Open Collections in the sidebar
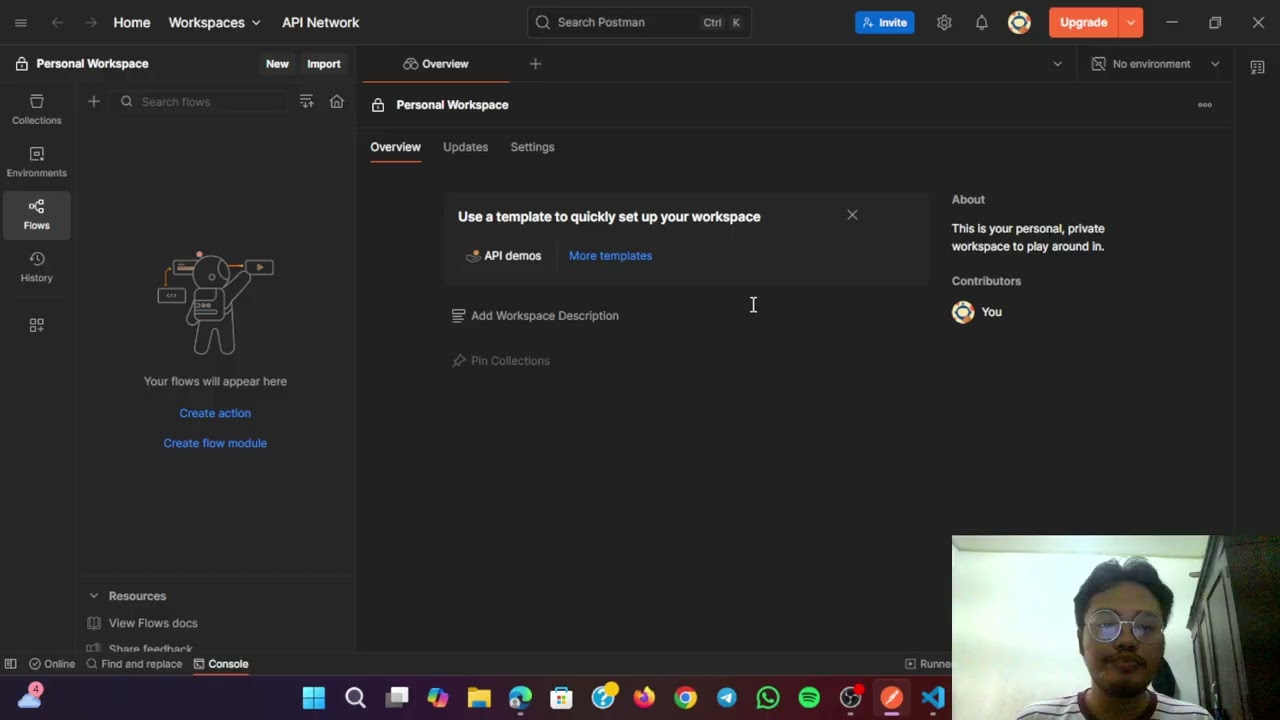The height and width of the screenshot is (720, 1280). point(37,109)
